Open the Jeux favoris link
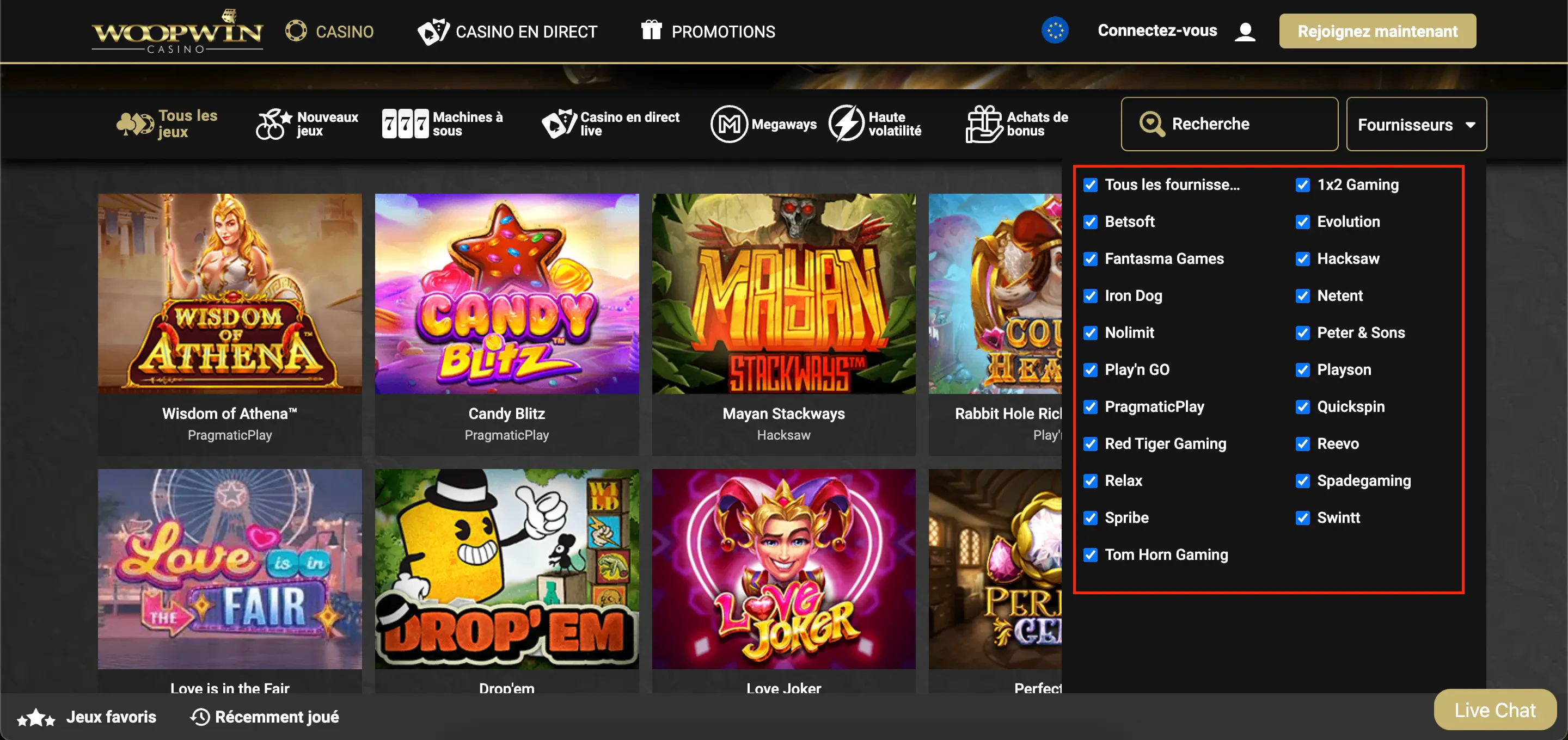This screenshot has height=740, width=1568. (87, 717)
